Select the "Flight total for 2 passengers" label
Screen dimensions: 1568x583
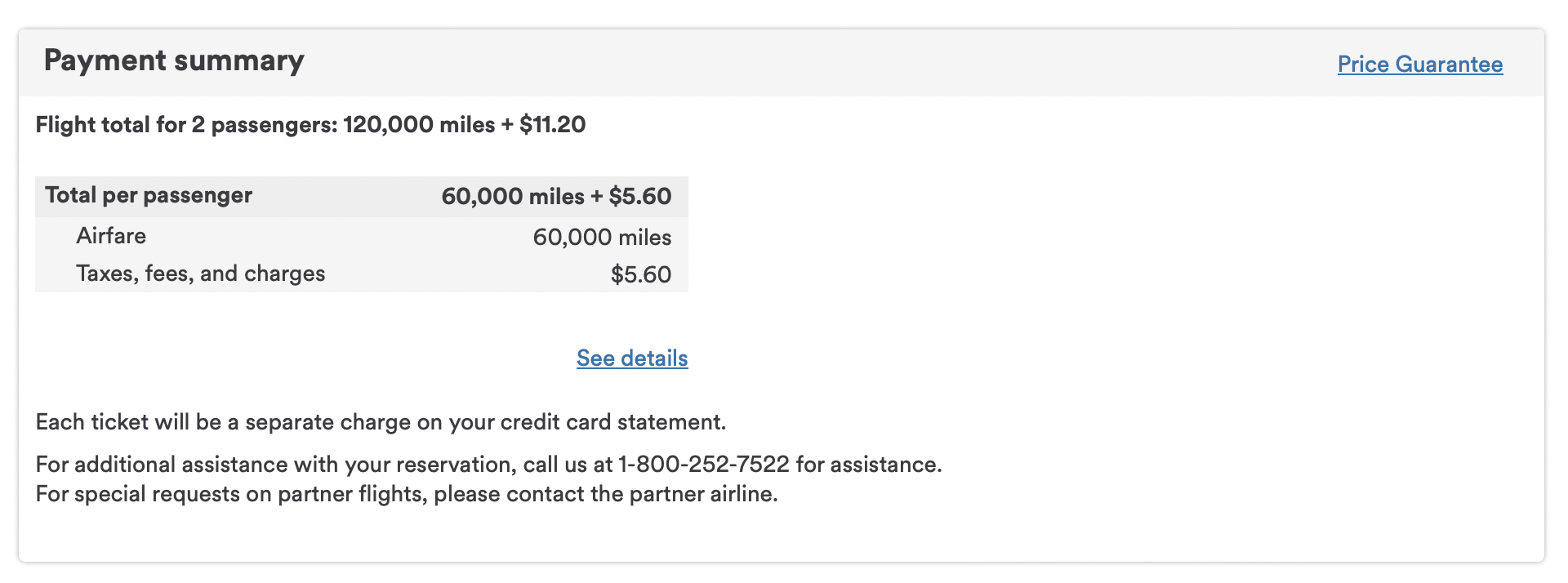click(x=185, y=125)
